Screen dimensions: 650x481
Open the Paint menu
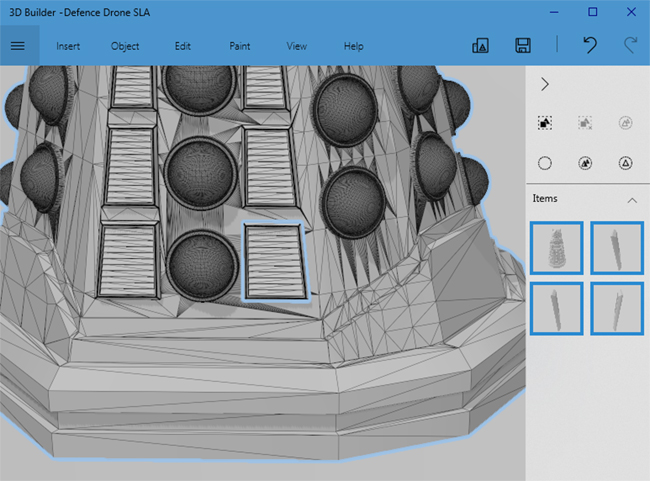[x=240, y=46]
